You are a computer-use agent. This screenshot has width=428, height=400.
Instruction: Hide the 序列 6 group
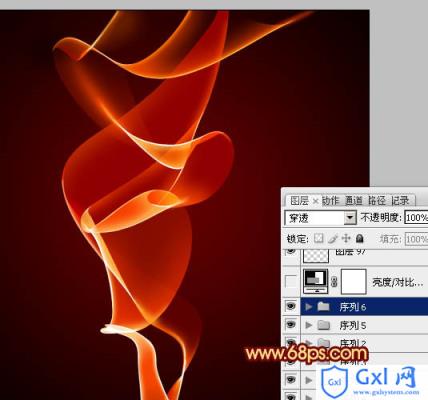pyautogui.click(x=291, y=306)
